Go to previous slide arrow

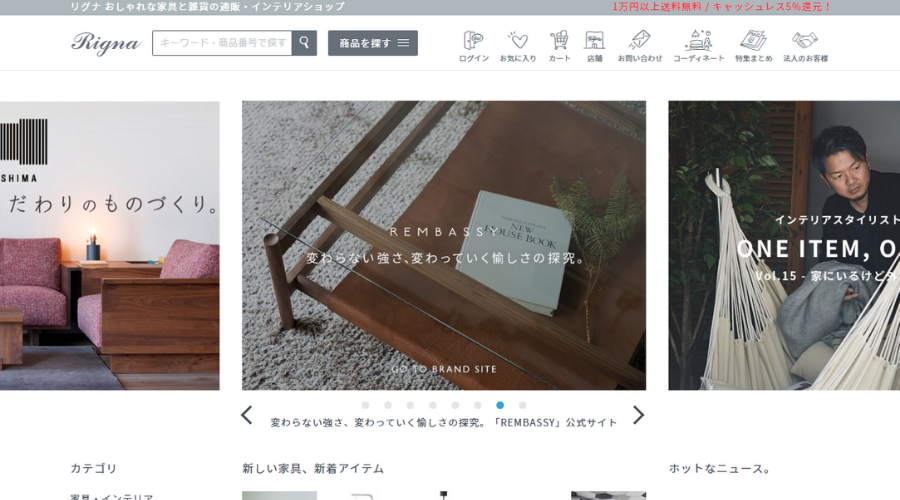click(x=247, y=415)
